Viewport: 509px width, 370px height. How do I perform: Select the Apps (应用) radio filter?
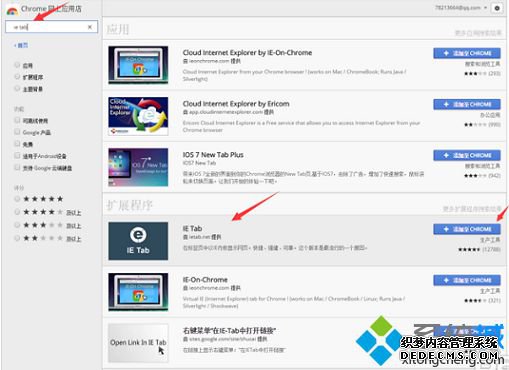[17, 65]
